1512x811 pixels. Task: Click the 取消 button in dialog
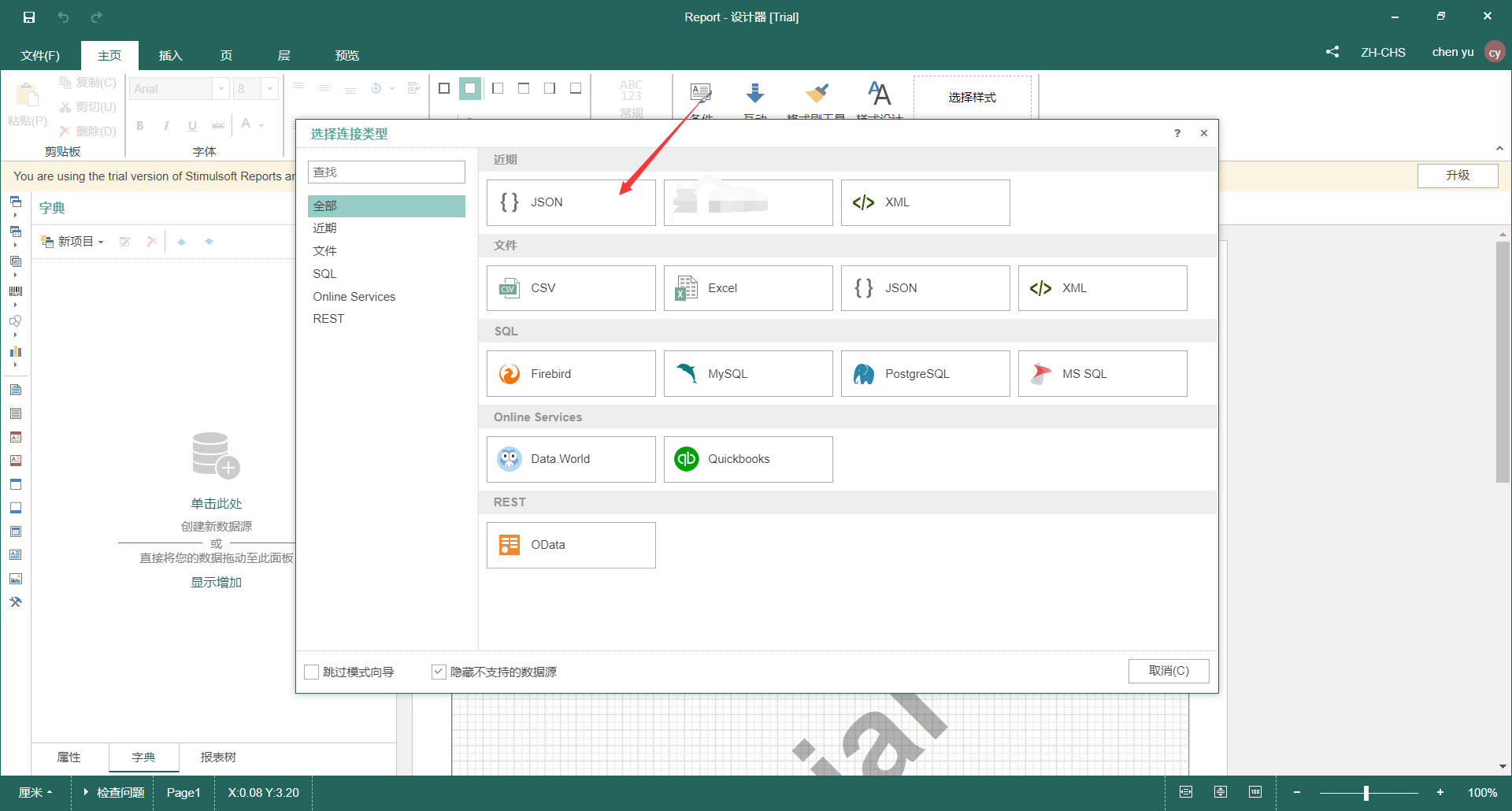tap(1168, 671)
